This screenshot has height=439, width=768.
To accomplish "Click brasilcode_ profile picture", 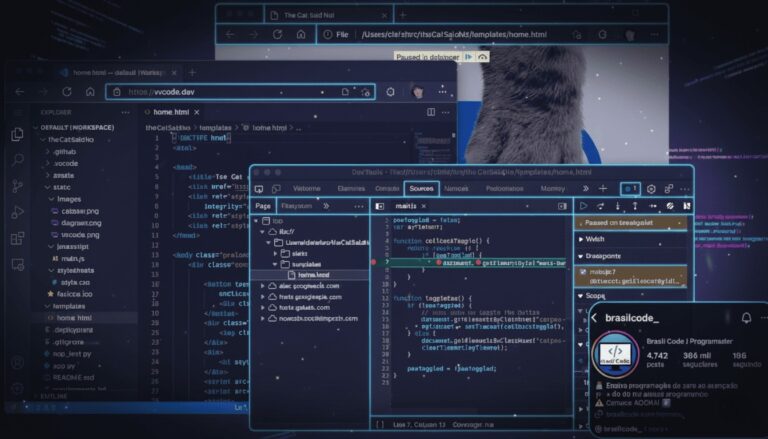I will click(x=615, y=354).
